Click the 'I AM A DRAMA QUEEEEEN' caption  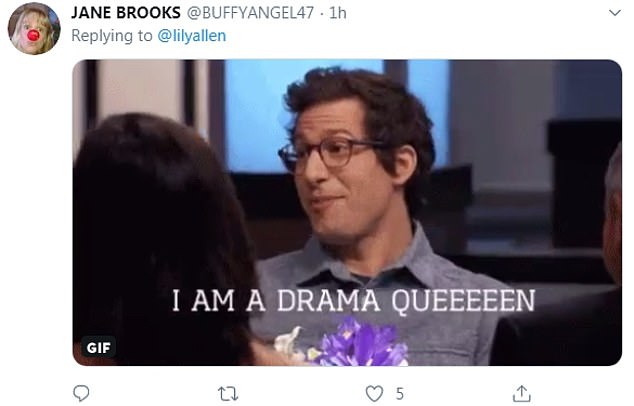click(x=353, y=300)
